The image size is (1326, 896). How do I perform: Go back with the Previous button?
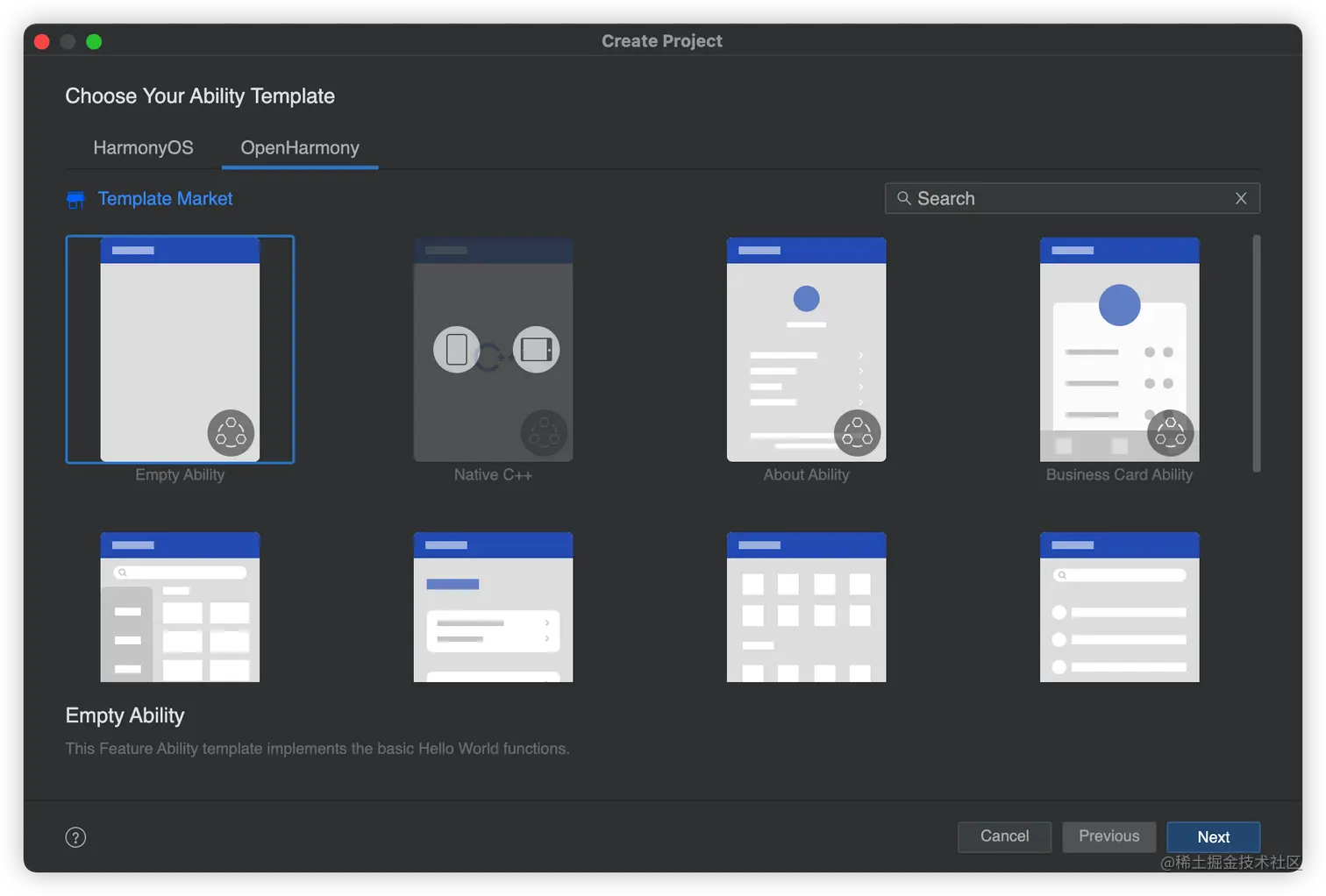(x=1109, y=836)
